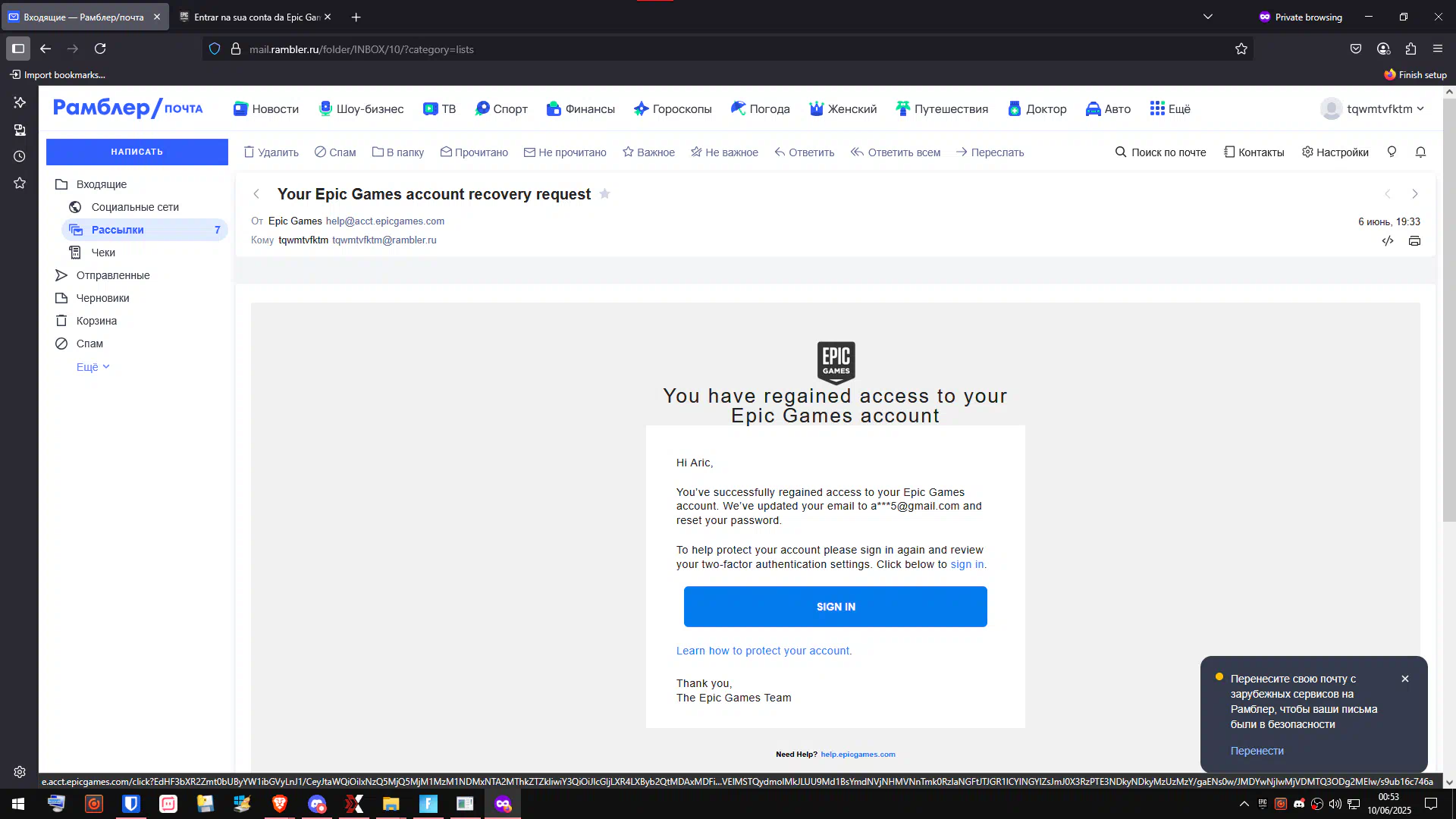The height and width of the screenshot is (819, 1456).
Task: Open Финансы in the Rambler top menu
Action: pyautogui.click(x=581, y=109)
